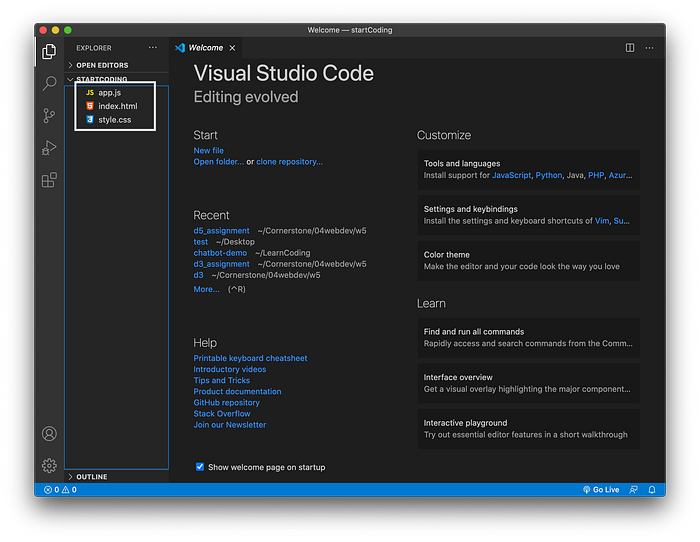Open the Run and Debug view icon
700x542 pixels.
(49, 148)
